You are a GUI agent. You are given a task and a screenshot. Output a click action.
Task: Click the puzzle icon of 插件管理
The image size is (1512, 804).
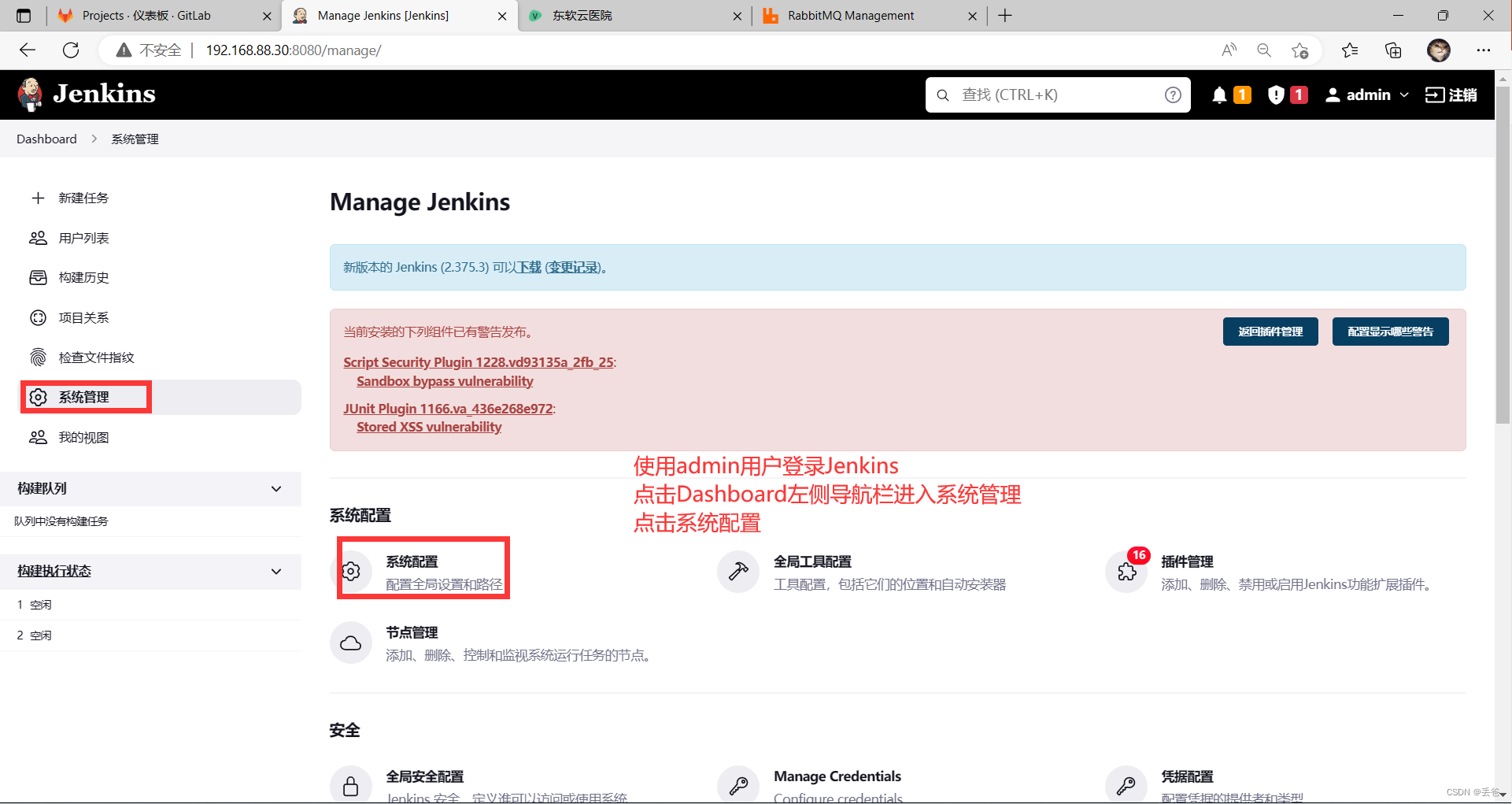1126,572
